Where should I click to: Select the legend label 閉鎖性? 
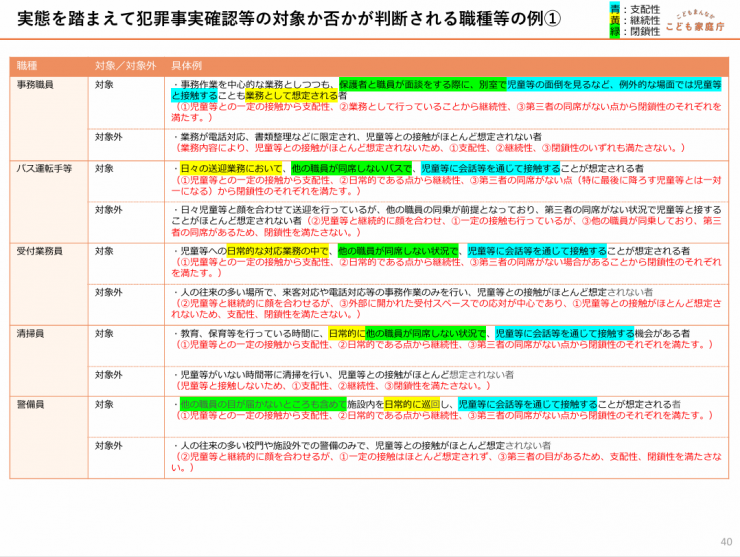[645, 32]
